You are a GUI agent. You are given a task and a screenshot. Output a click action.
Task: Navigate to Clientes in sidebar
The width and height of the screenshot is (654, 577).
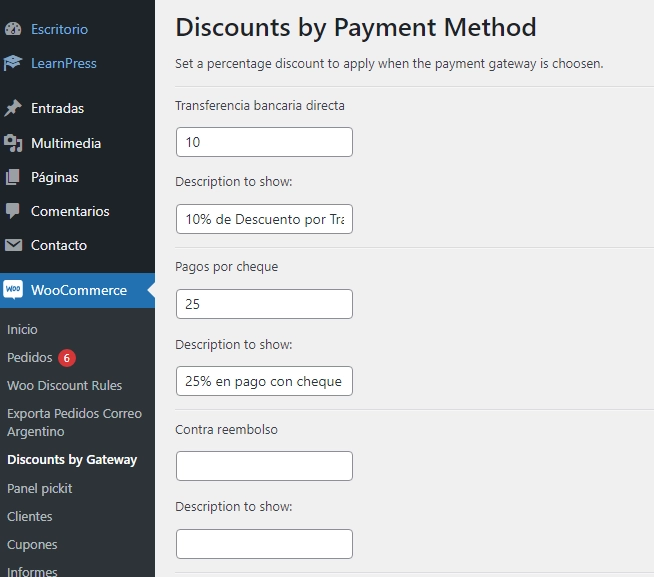pyautogui.click(x=30, y=516)
